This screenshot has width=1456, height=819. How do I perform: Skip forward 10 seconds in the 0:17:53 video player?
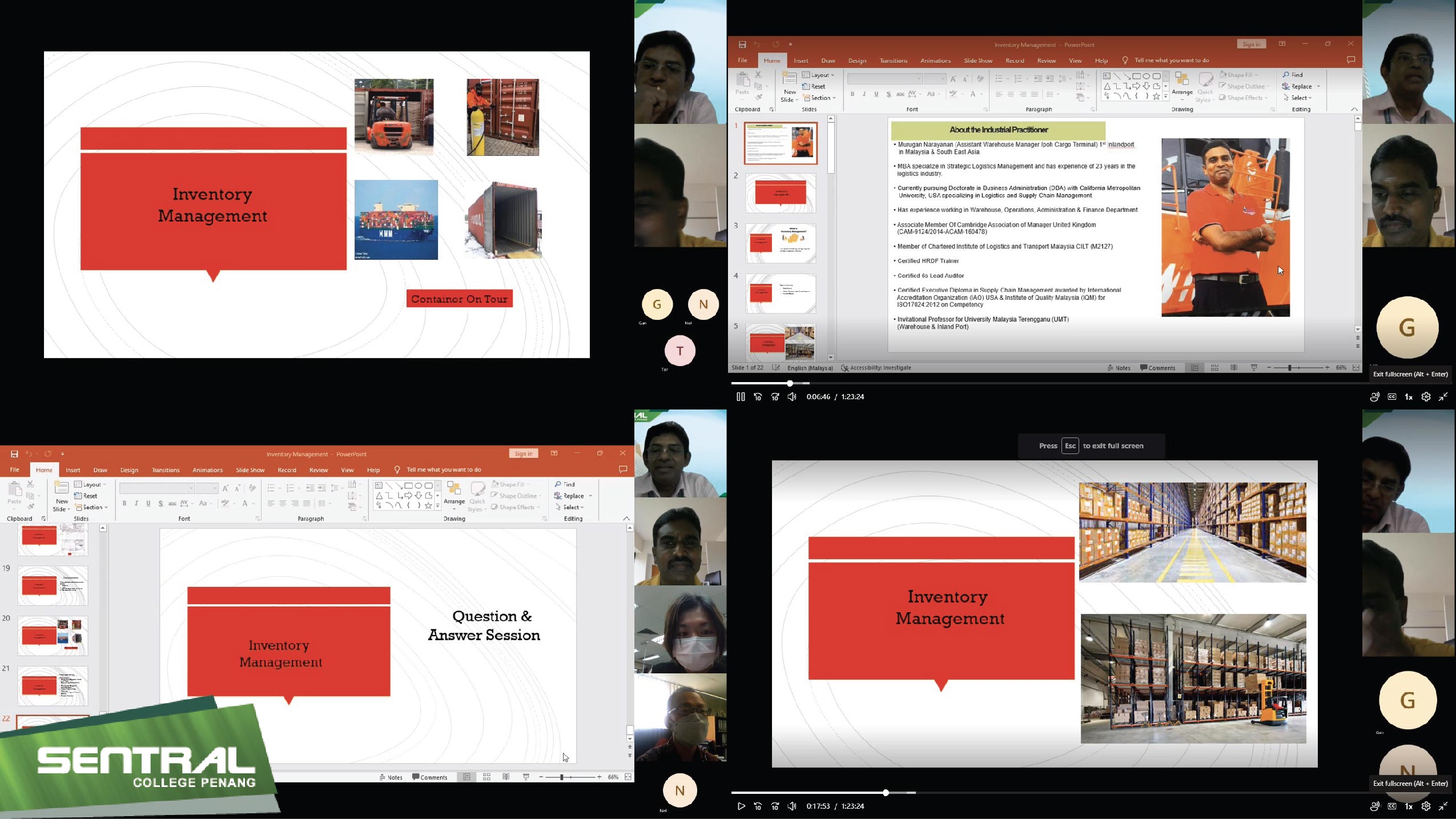coord(775,806)
